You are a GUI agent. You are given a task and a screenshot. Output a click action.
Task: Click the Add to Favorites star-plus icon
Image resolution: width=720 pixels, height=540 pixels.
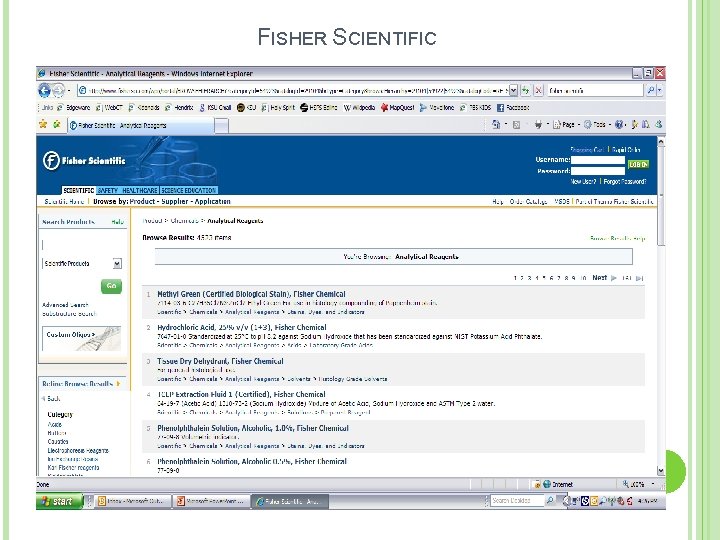click(57, 124)
